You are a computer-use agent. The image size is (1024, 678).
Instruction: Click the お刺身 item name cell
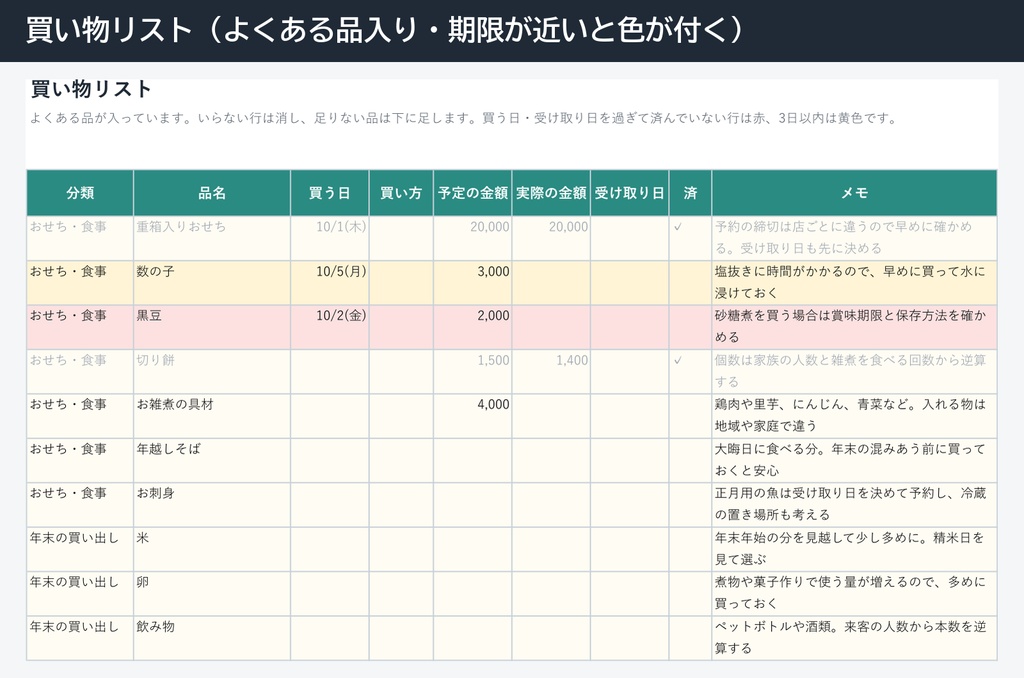tap(212, 505)
